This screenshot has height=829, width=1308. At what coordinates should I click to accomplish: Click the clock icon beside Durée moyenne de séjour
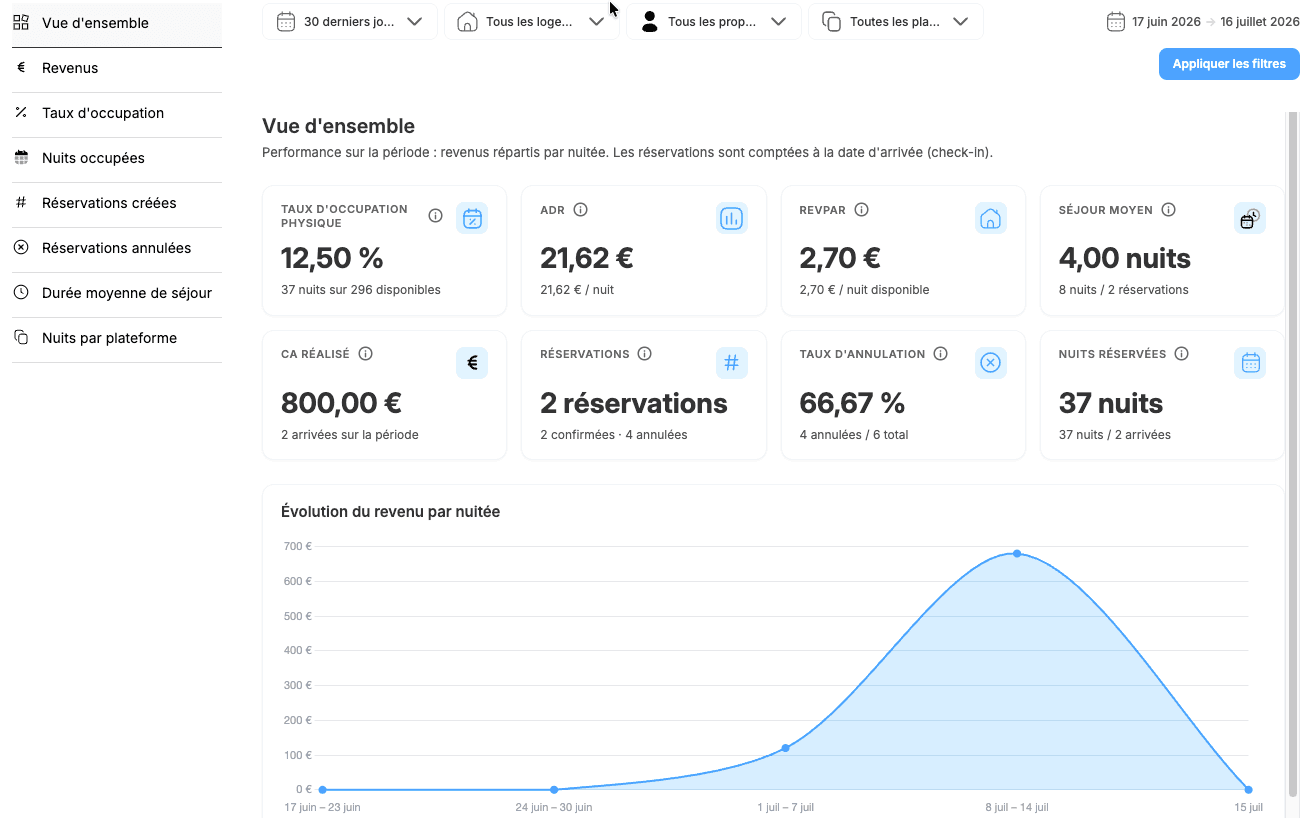coord(21,293)
